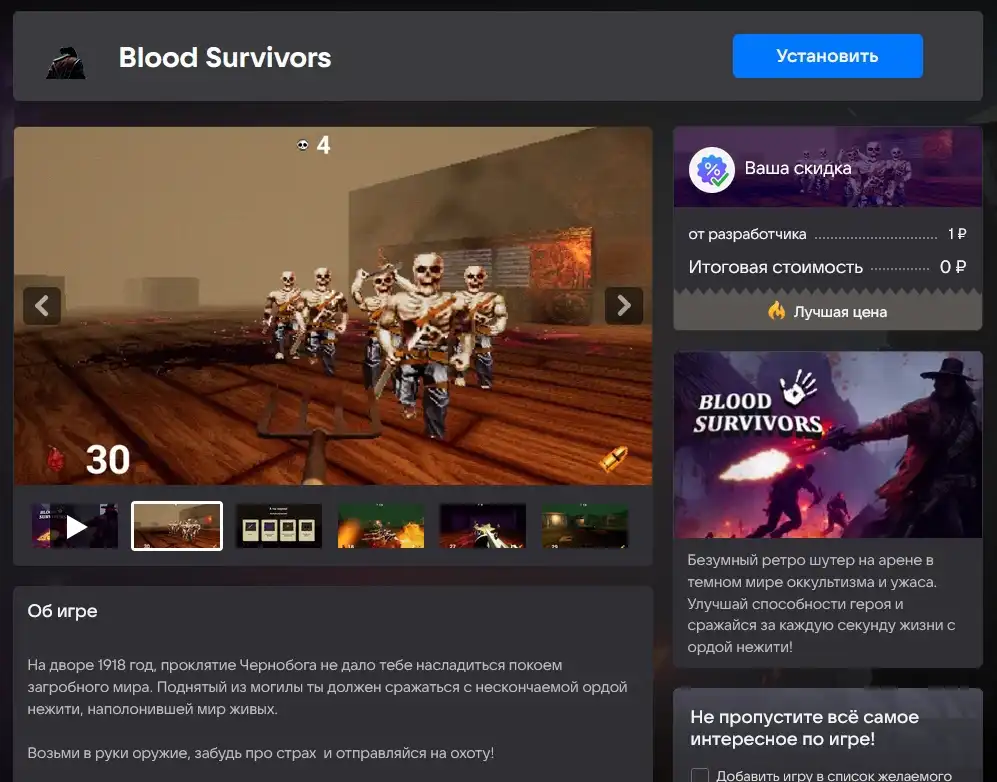Click the На дворе 1918 год paragraph
The width and height of the screenshot is (997, 782).
pyautogui.click(x=327, y=687)
